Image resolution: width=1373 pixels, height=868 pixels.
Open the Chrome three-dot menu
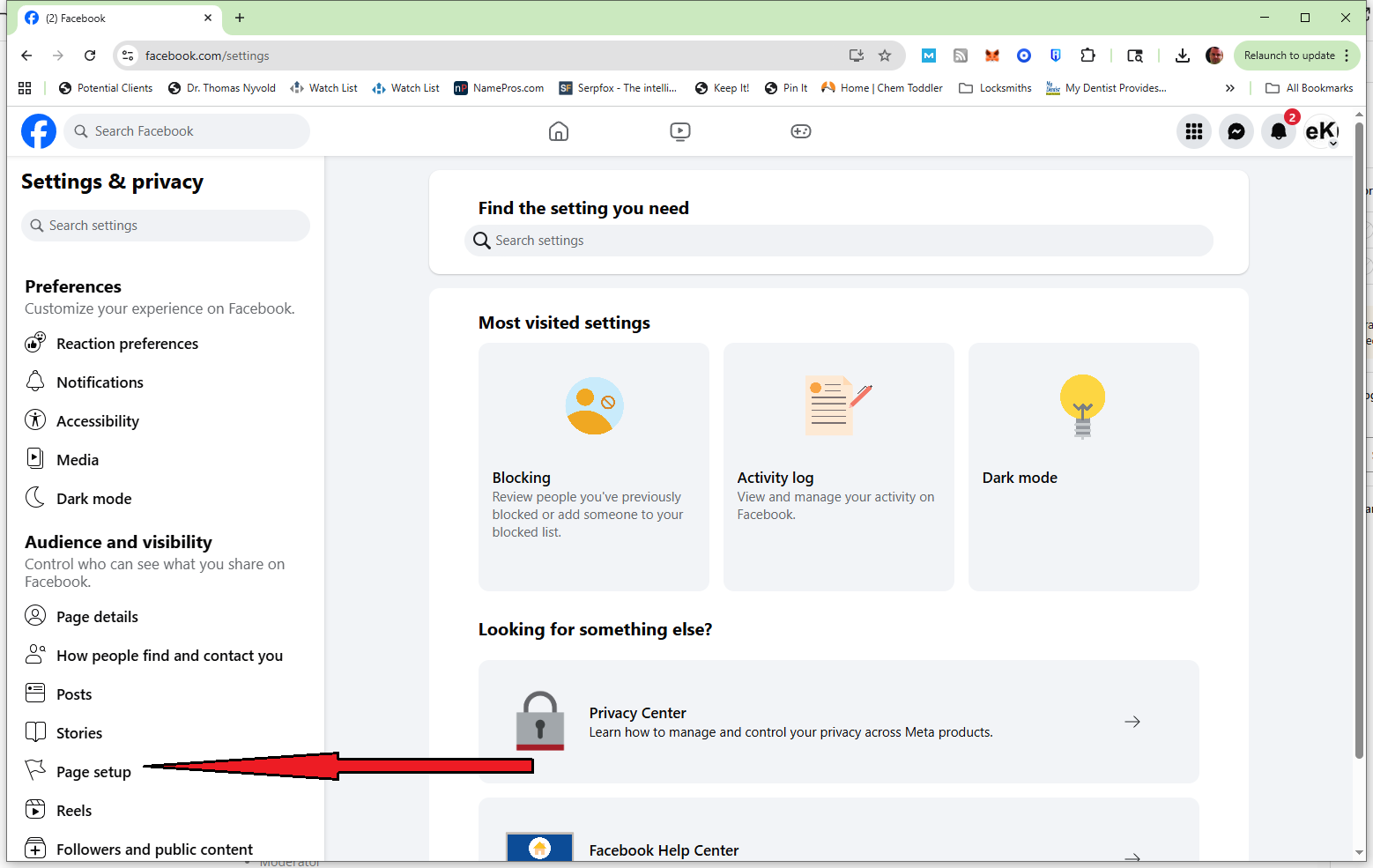(x=1347, y=56)
